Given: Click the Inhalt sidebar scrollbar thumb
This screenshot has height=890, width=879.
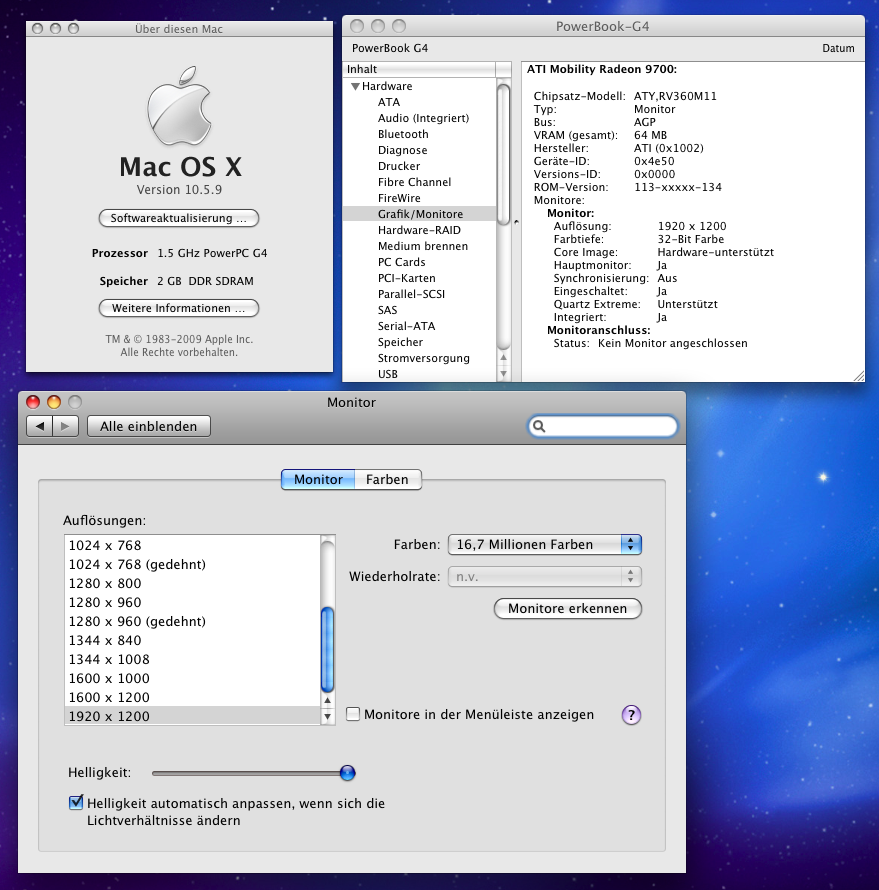Looking at the screenshot, I should [503, 154].
